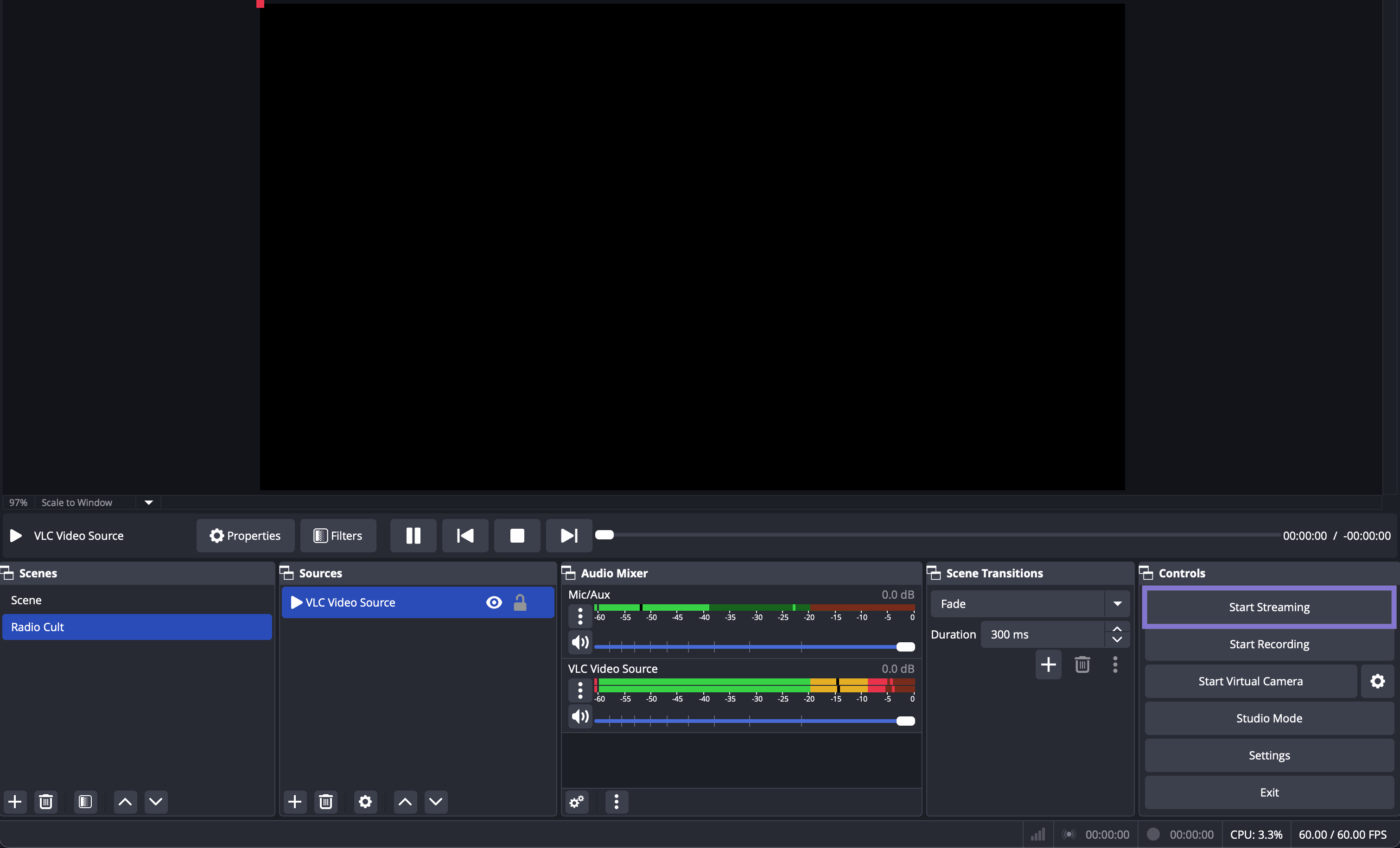1400x848 pixels.
Task: Open advanced audio properties gear icon
Action: pos(577,801)
